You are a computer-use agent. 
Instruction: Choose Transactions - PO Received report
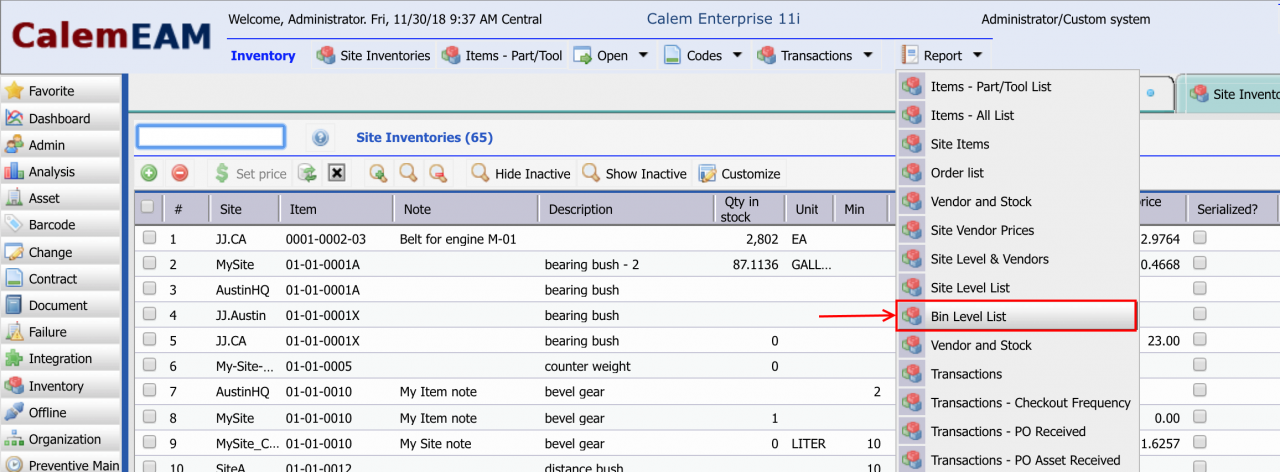tap(1017, 431)
